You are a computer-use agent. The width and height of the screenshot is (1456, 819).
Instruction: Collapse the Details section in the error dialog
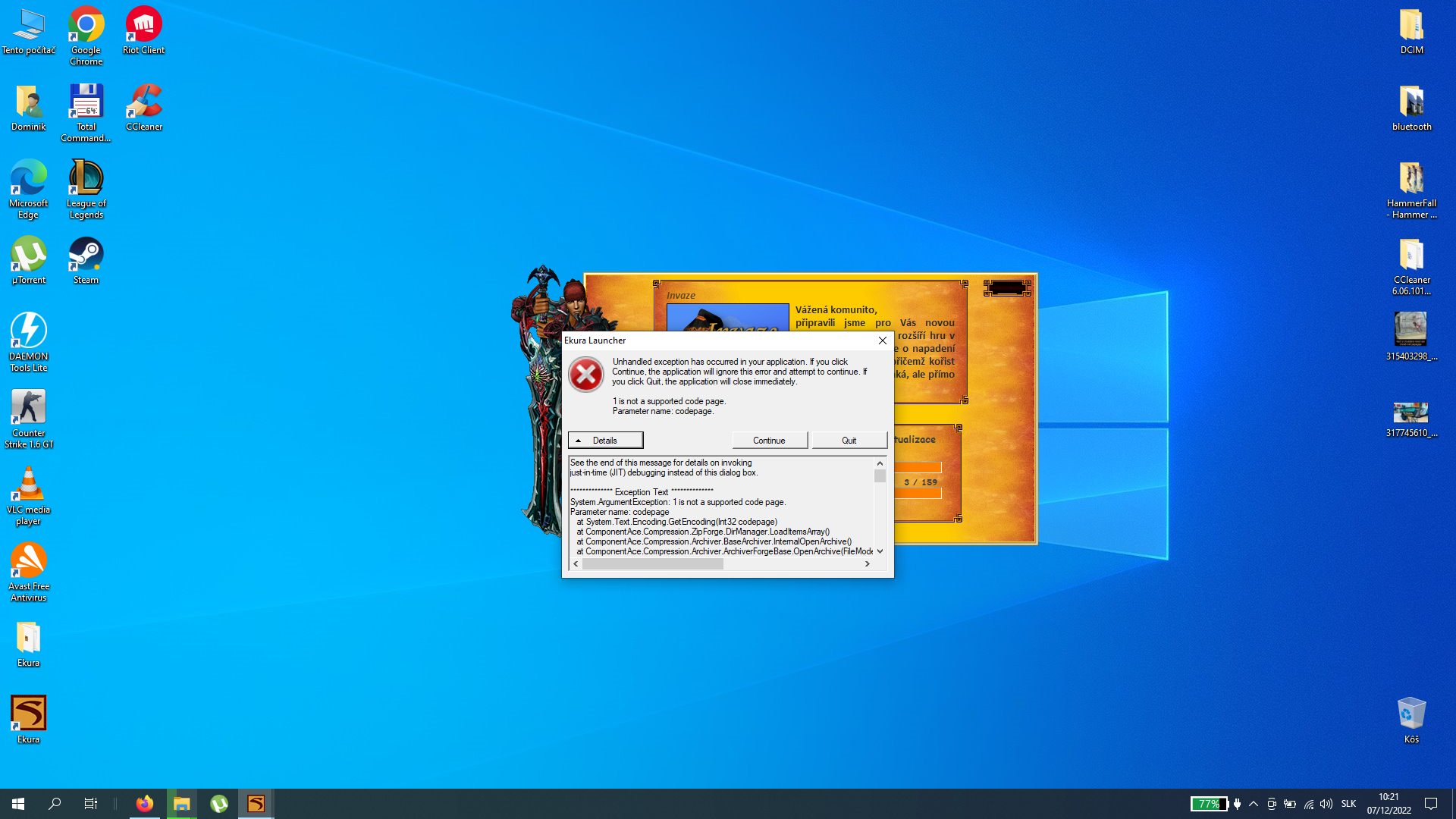605,441
